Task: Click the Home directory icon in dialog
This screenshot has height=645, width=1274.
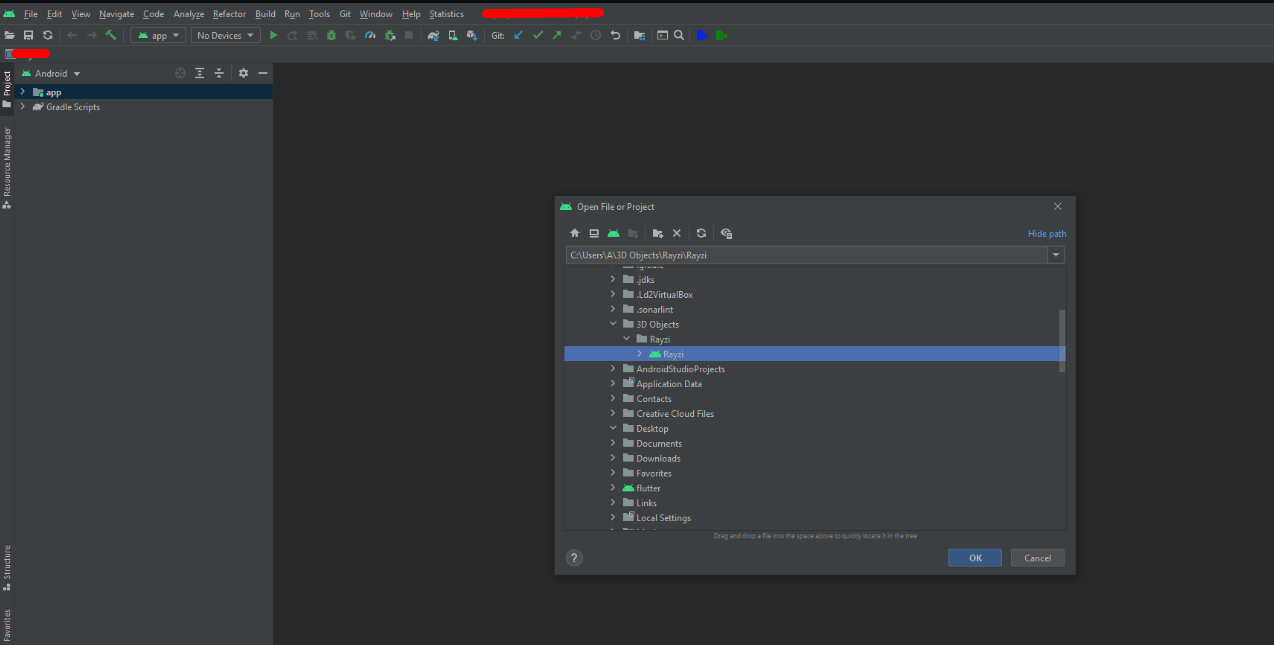Action: coord(574,233)
